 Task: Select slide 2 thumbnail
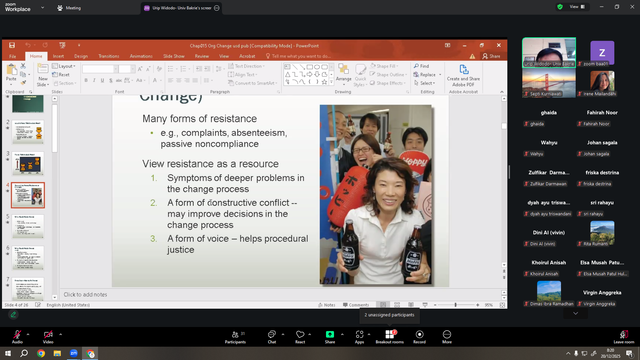pyautogui.click(x=28, y=132)
